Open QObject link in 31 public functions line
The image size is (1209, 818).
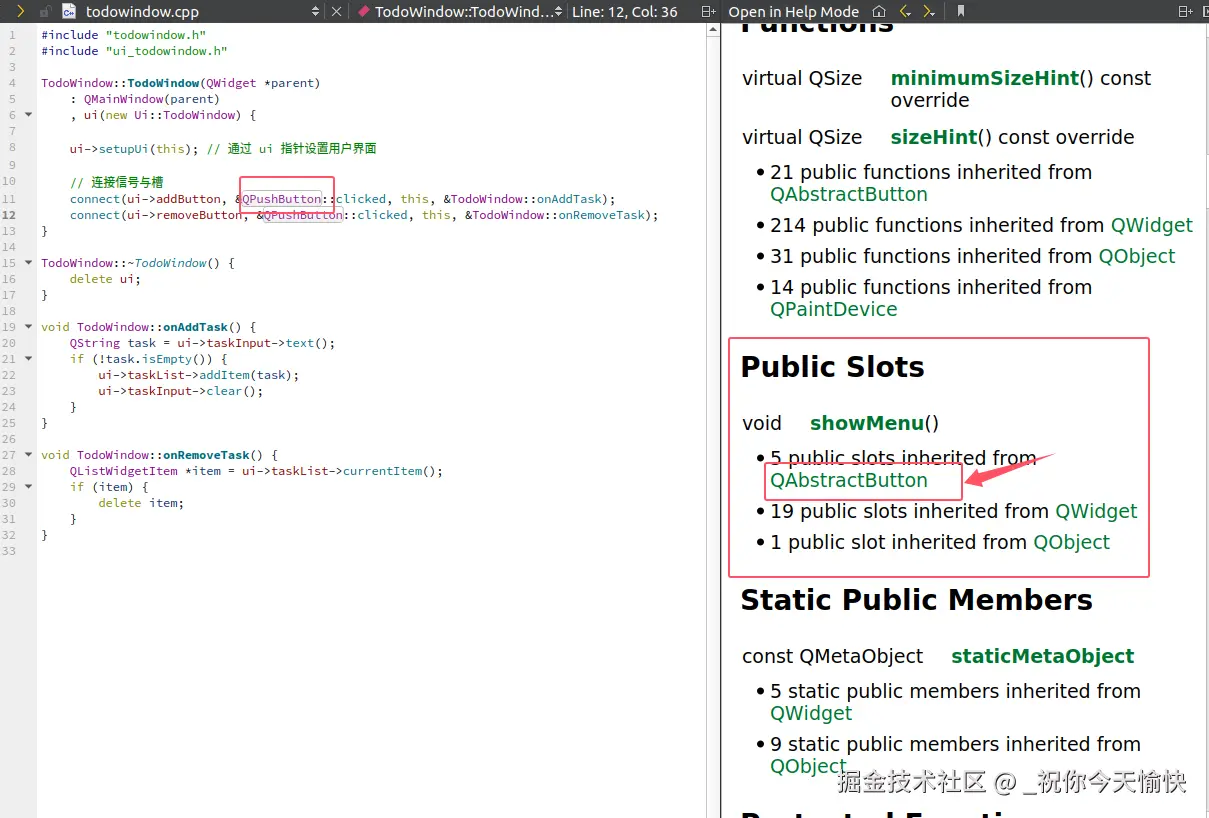pos(1137,256)
